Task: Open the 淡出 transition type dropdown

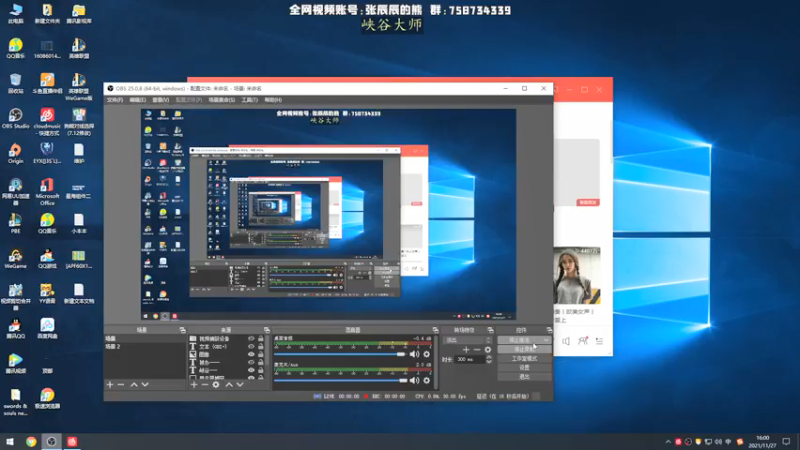Action: pyautogui.click(x=468, y=340)
